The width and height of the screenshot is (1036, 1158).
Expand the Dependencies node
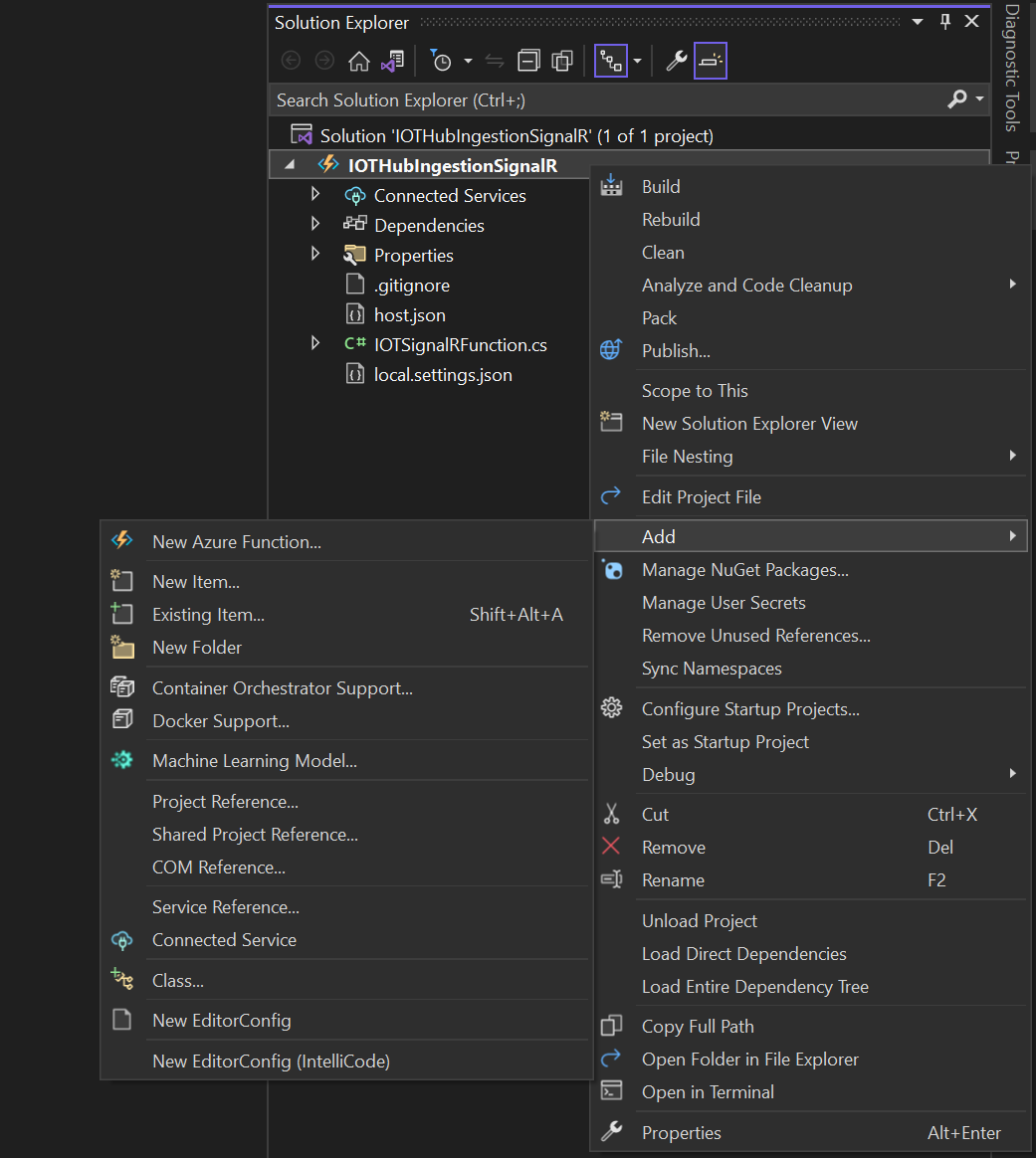tap(315, 224)
